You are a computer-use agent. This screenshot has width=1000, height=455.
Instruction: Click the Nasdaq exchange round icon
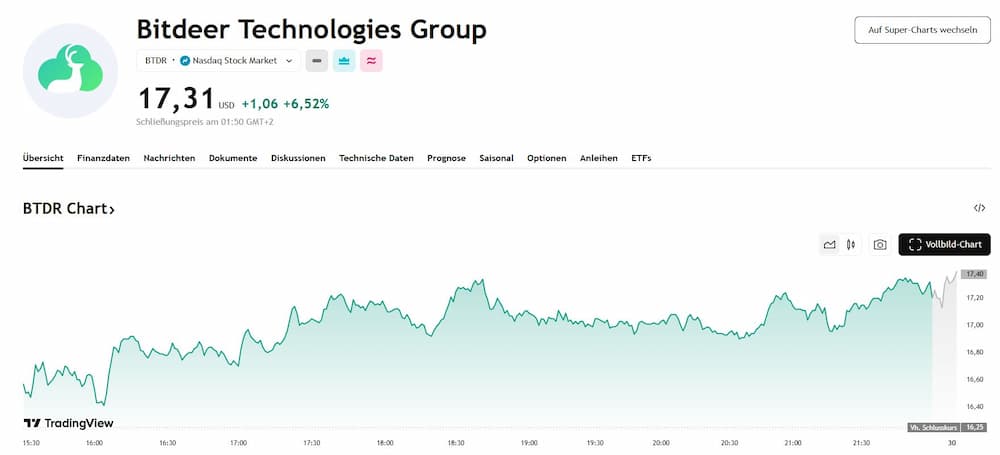coord(185,61)
